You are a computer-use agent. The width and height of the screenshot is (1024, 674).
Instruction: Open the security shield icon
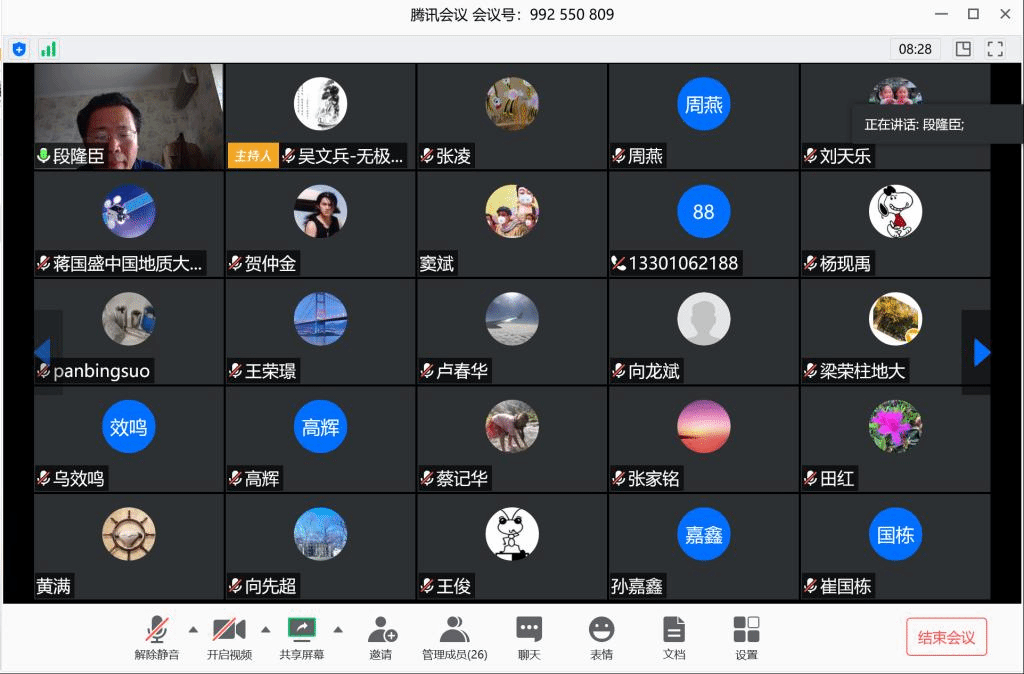[19, 48]
